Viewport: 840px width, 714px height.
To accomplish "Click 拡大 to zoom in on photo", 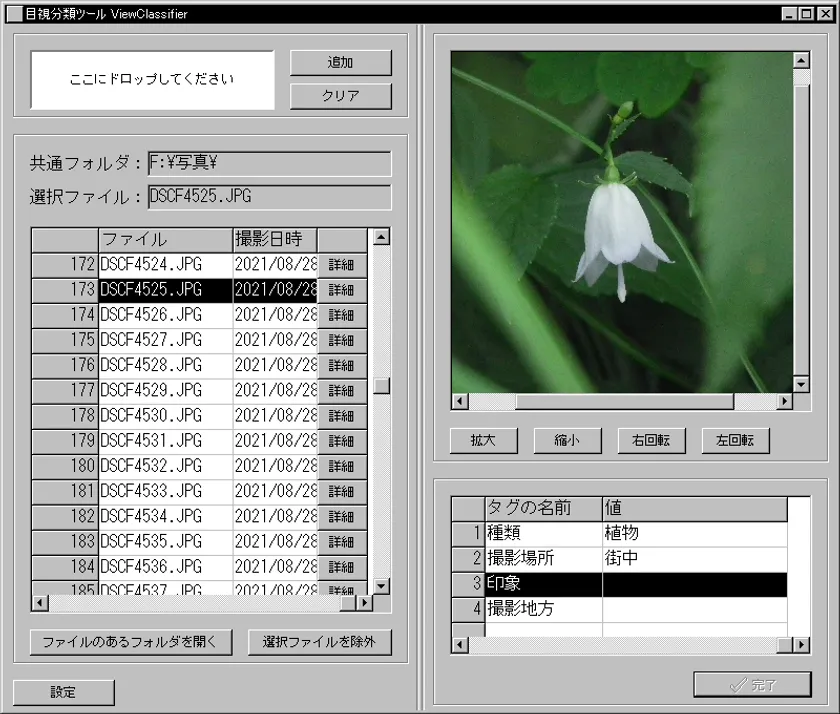I will (x=483, y=440).
